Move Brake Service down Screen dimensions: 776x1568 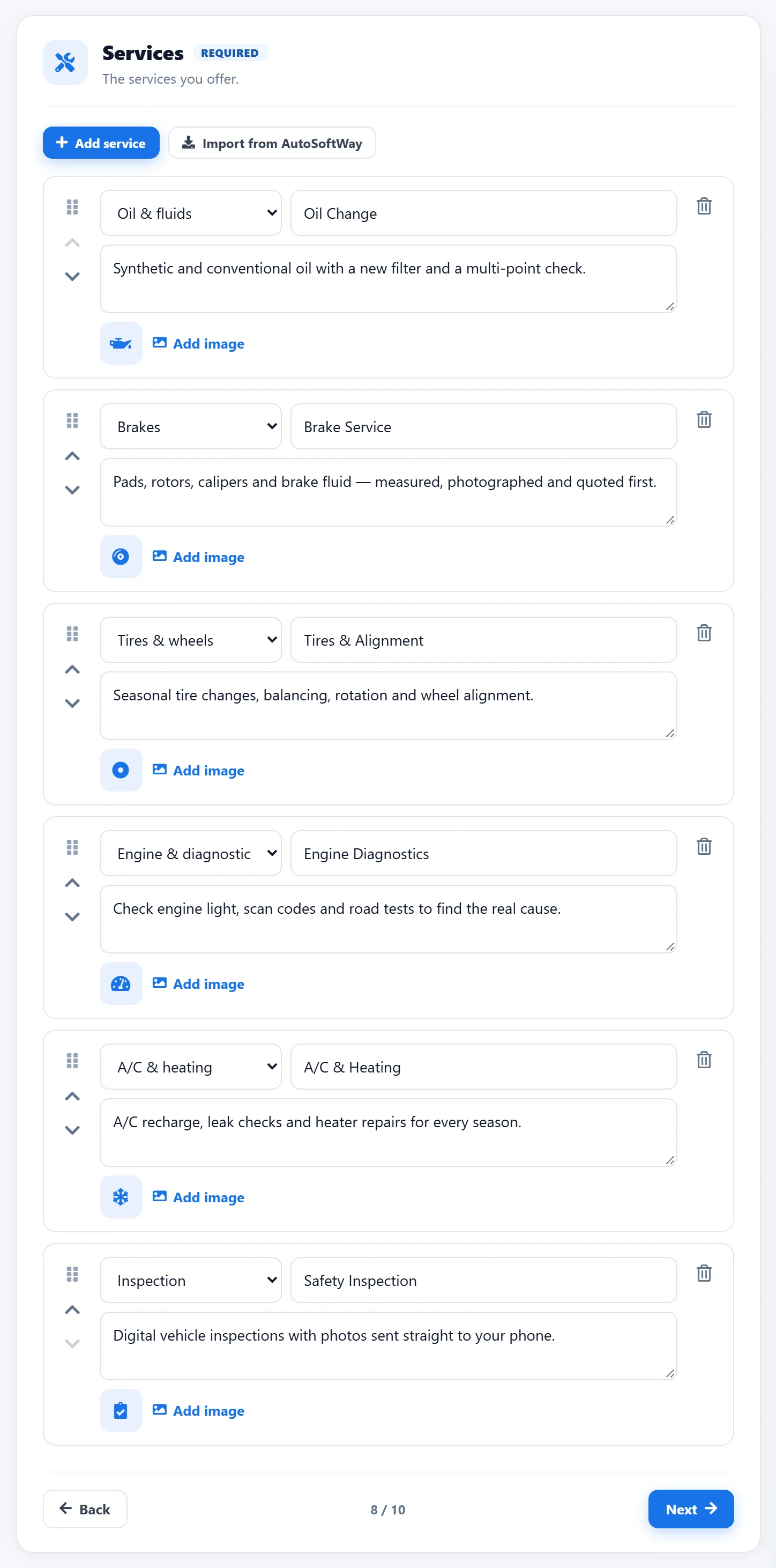(x=72, y=490)
